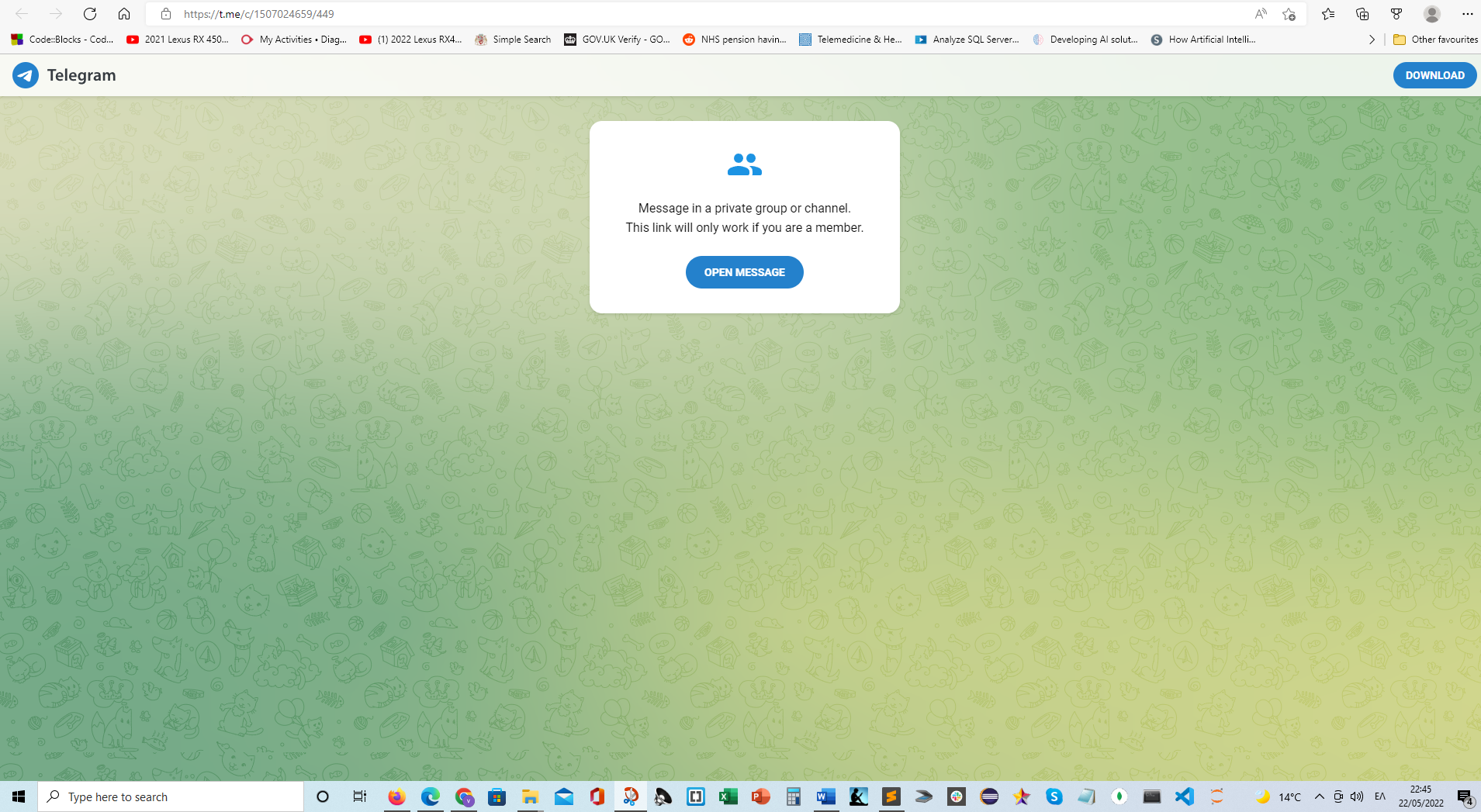The image size is (1481, 812).
Task: Open the Collections icon
Action: [x=1362, y=14]
